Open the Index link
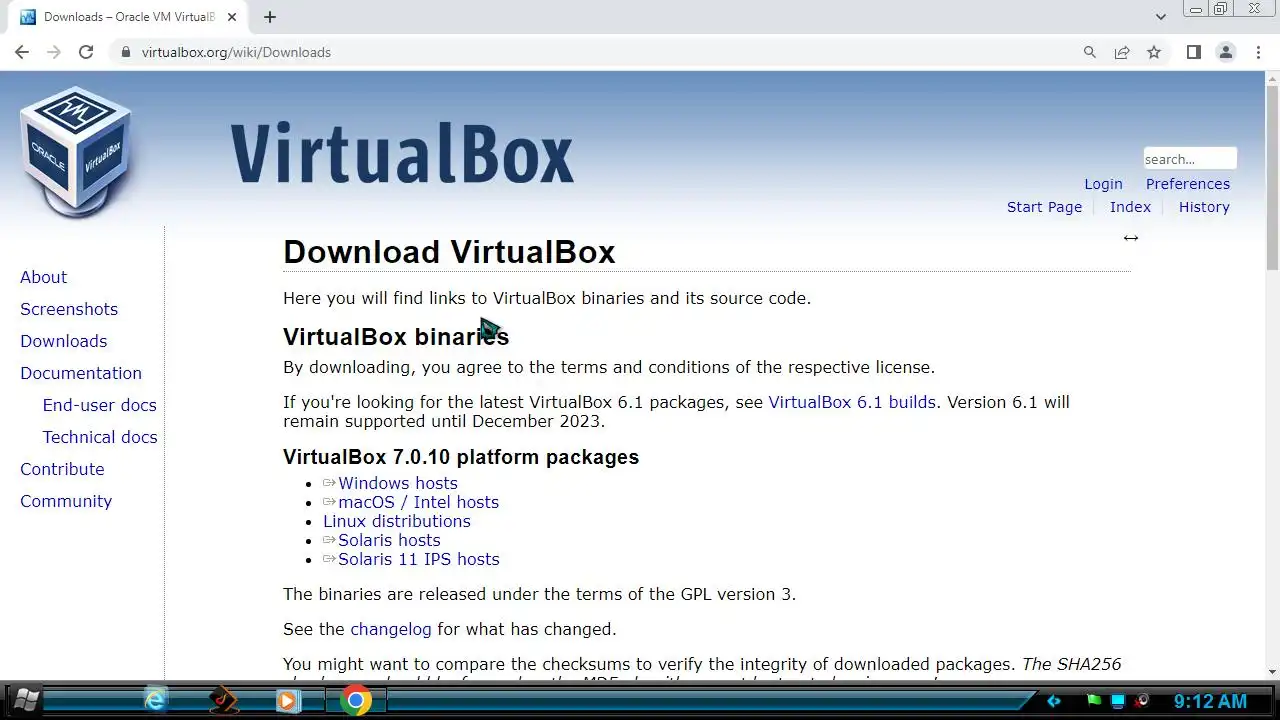Viewport: 1280px width, 720px height. pyautogui.click(x=1130, y=207)
